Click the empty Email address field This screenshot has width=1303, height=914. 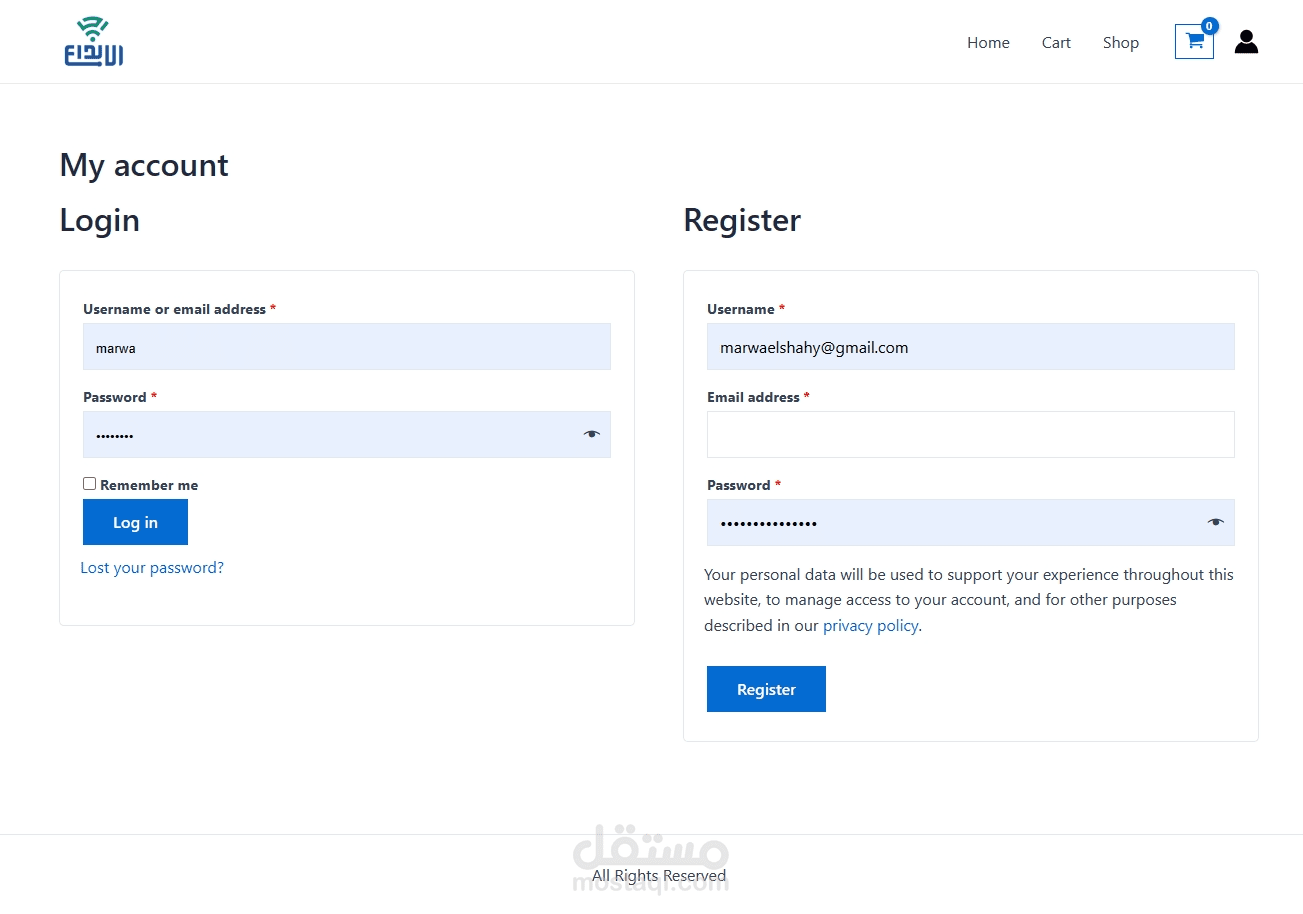[970, 435]
